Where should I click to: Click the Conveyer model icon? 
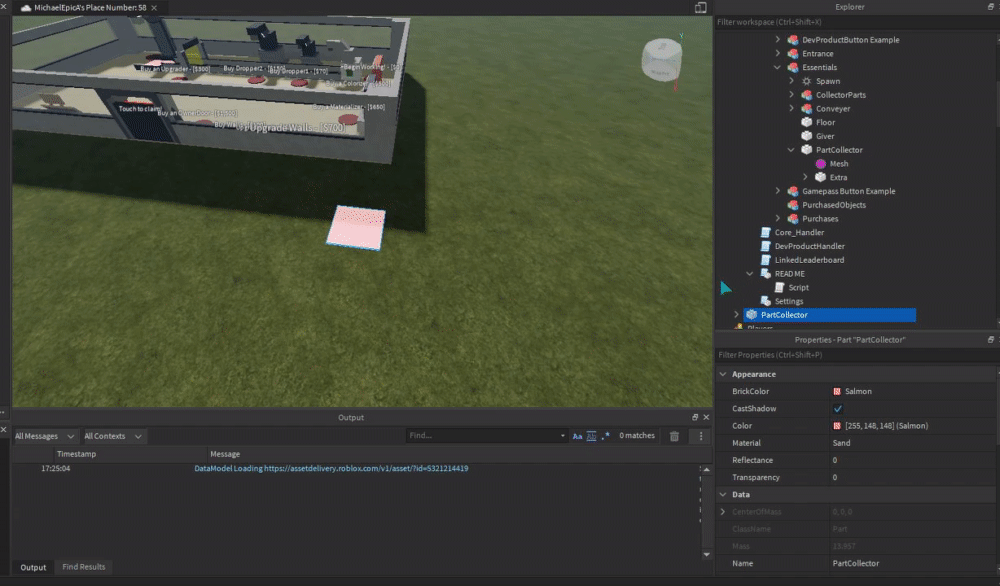point(807,108)
